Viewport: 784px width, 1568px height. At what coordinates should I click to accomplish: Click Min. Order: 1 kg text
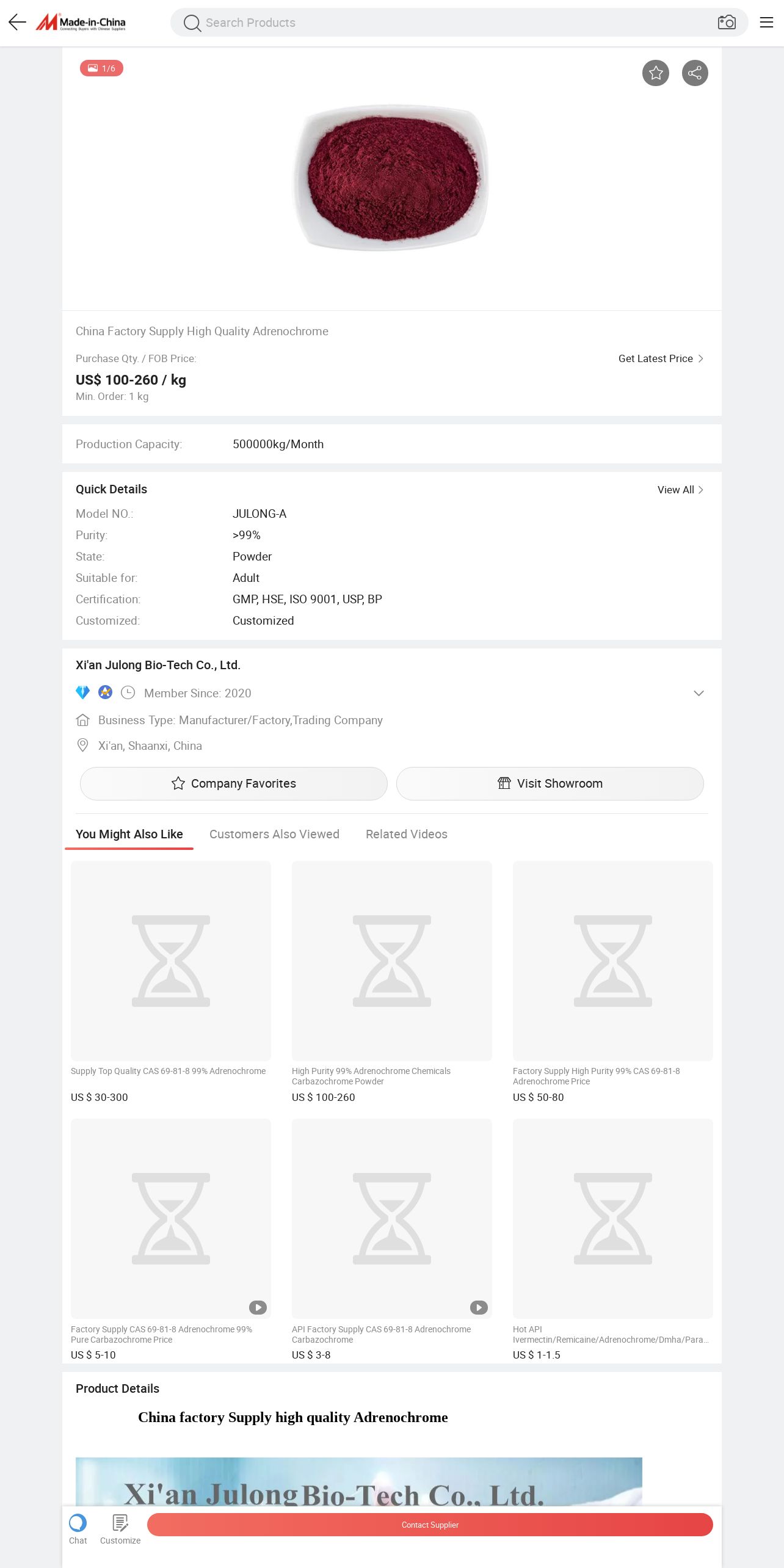[x=112, y=396]
